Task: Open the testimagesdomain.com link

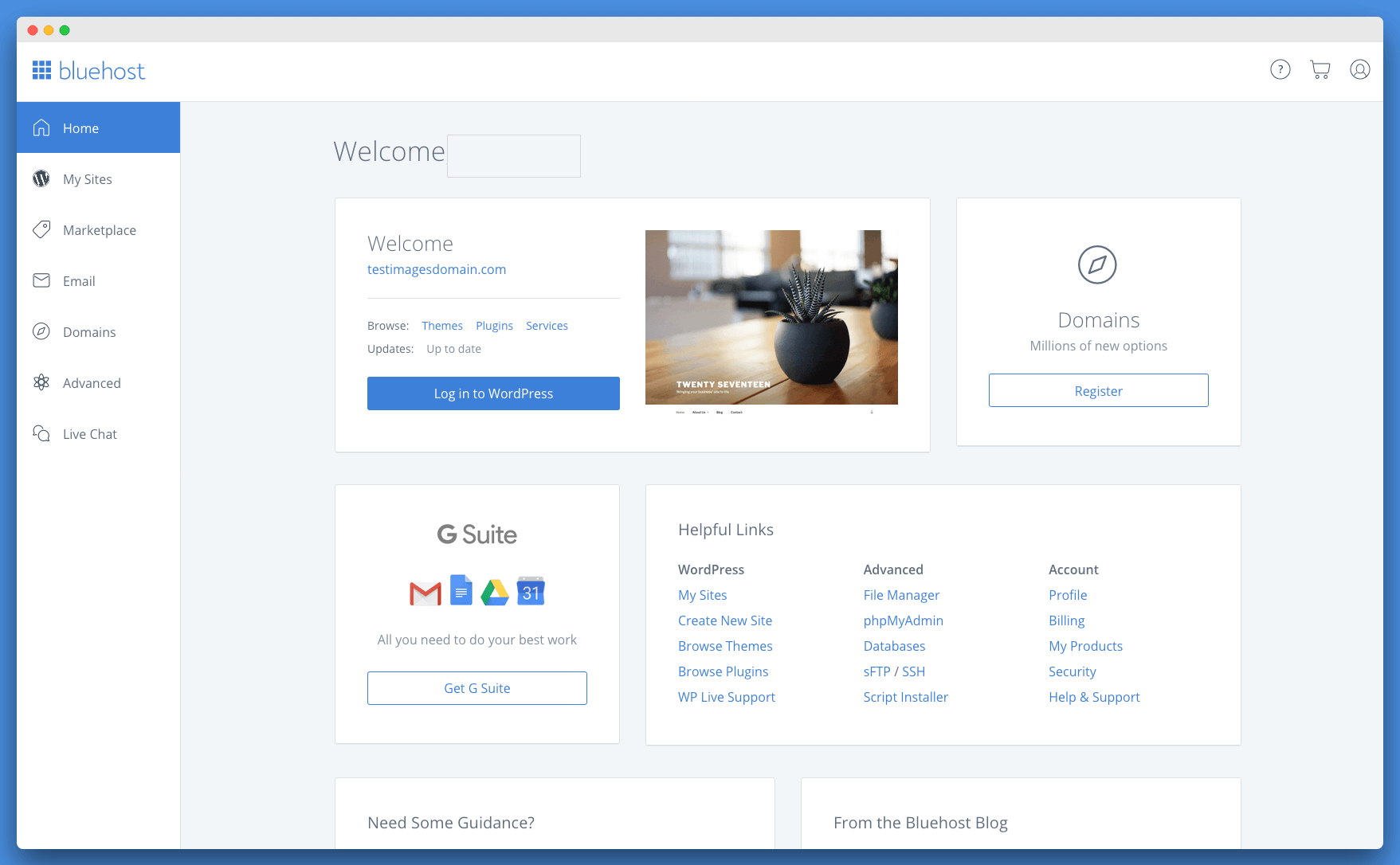Action: click(x=437, y=269)
